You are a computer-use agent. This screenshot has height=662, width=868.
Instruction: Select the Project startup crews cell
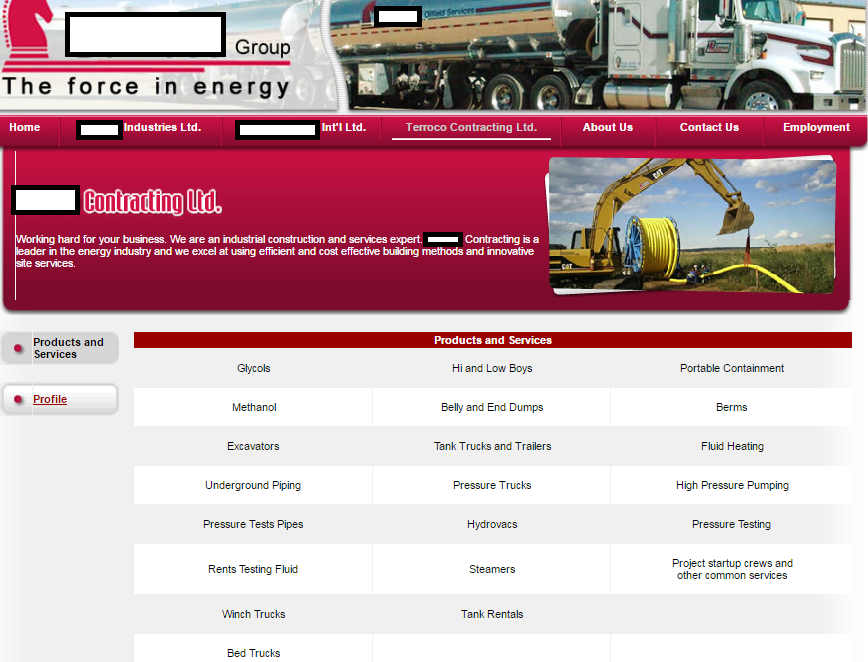[x=732, y=569]
